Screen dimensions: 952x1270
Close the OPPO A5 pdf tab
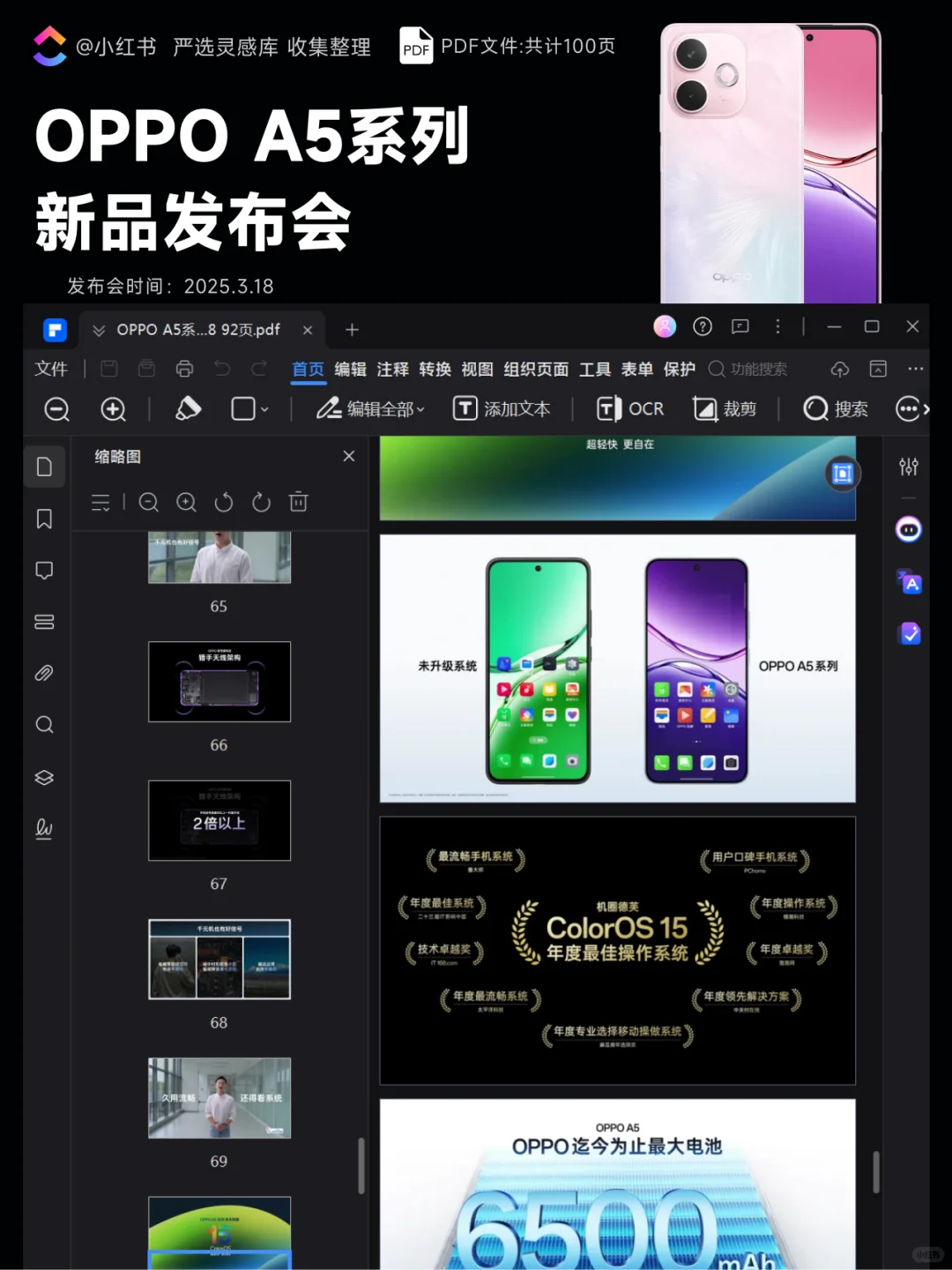pos(308,330)
